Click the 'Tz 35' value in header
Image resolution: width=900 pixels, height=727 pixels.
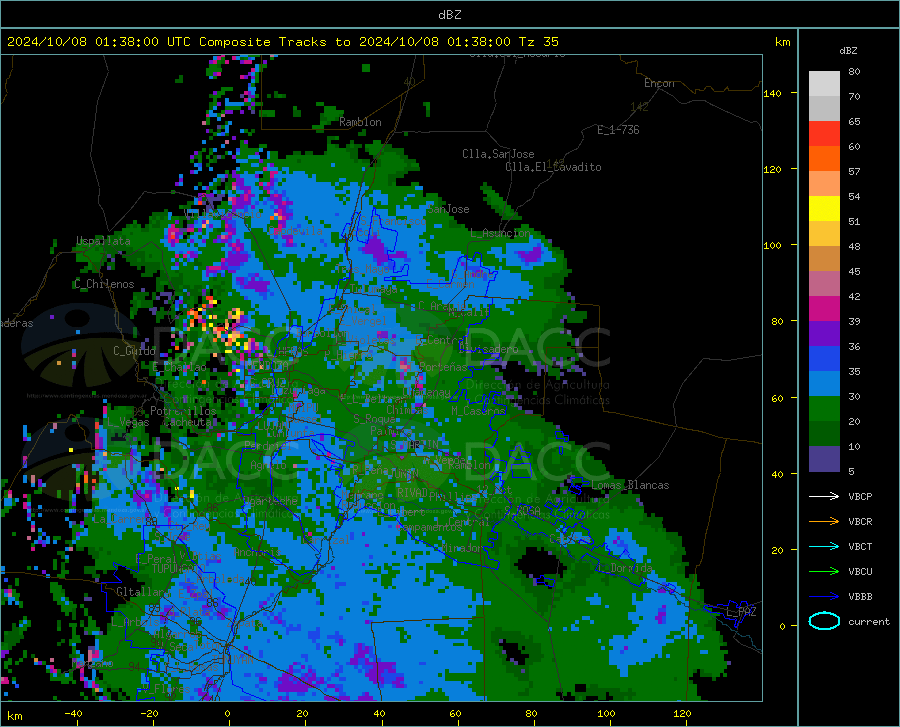tap(538, 42)
